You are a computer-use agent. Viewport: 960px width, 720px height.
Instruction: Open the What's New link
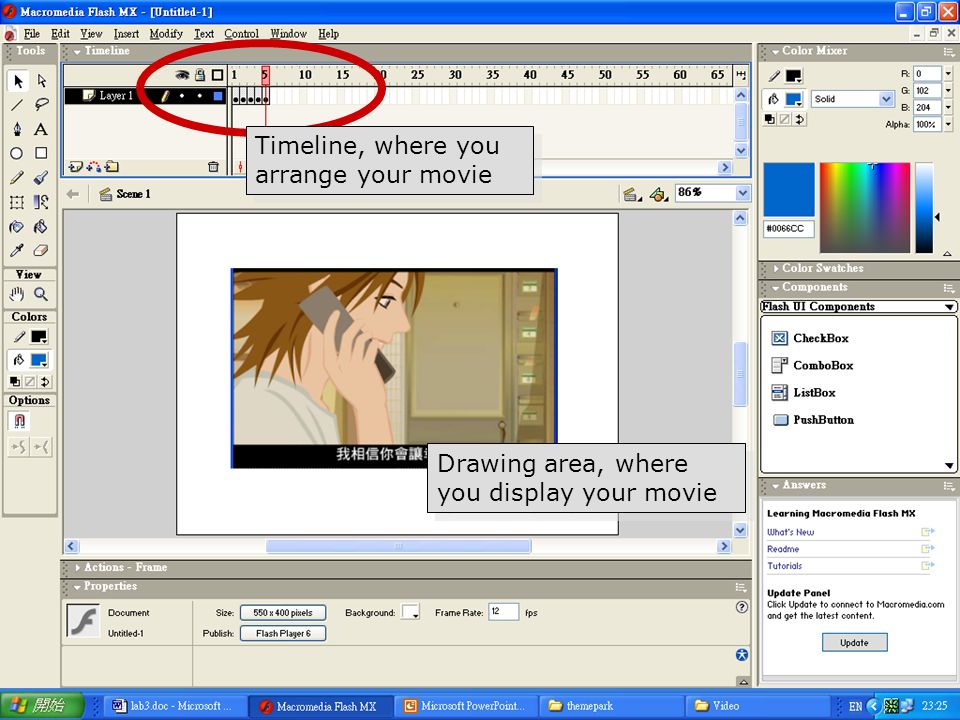click(790, 533)
